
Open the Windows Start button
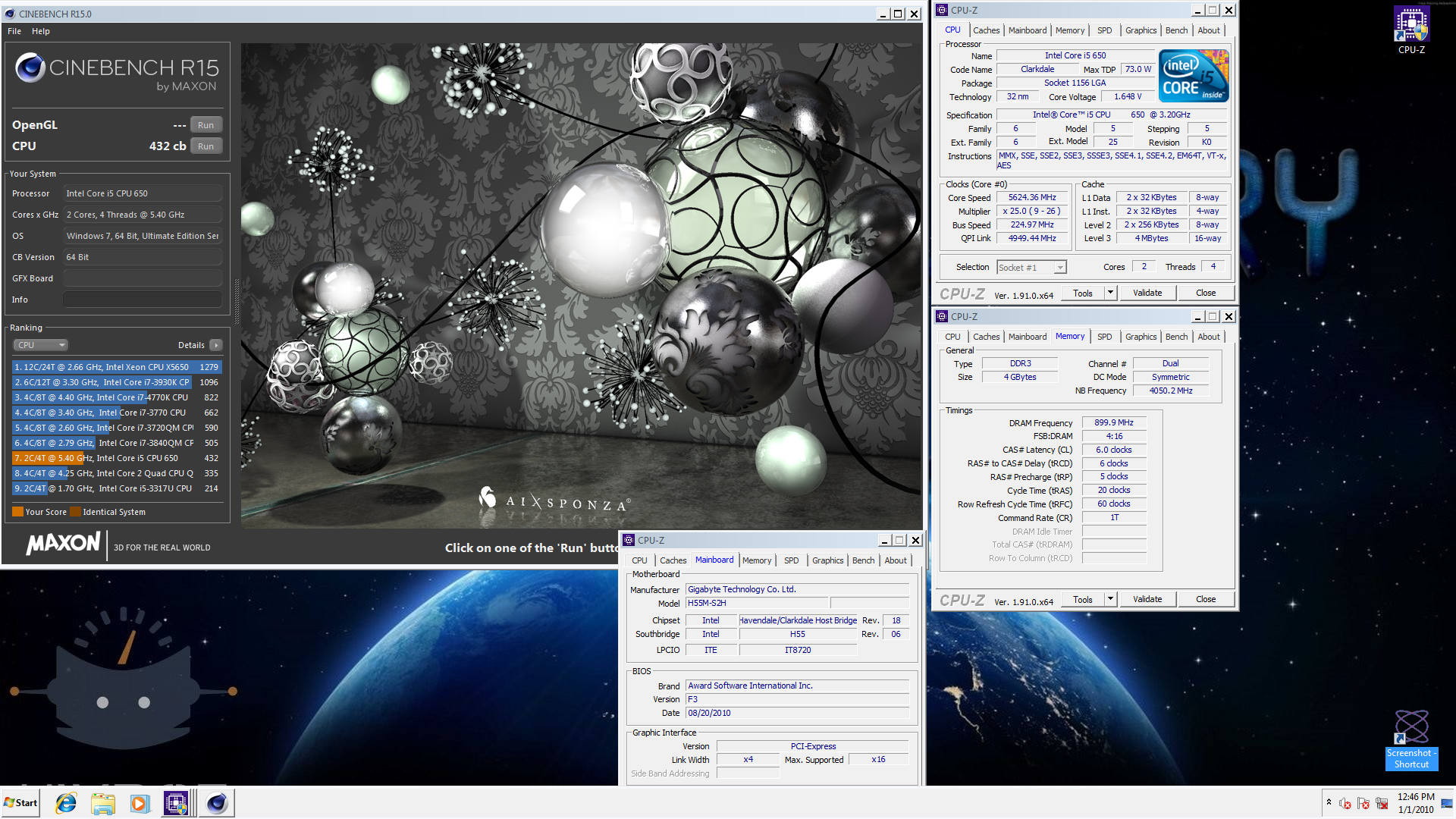point(21,803)
